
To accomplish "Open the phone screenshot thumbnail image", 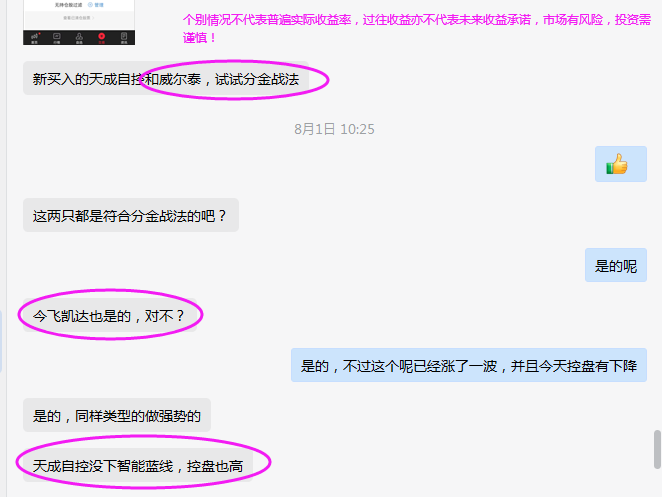I will point(79,22).
